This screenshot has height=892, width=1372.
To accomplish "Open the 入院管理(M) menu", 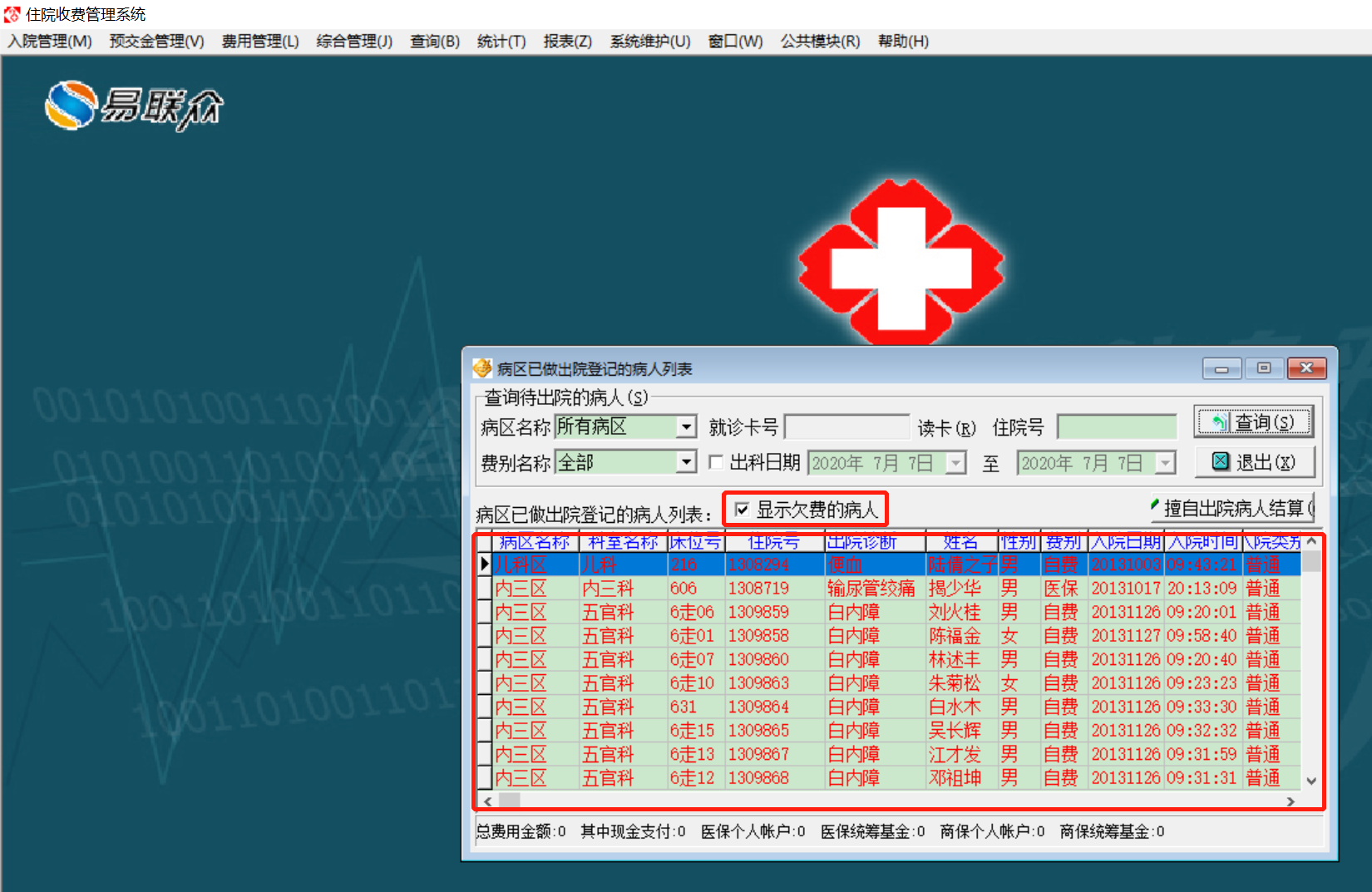I will tap(50, 42).
